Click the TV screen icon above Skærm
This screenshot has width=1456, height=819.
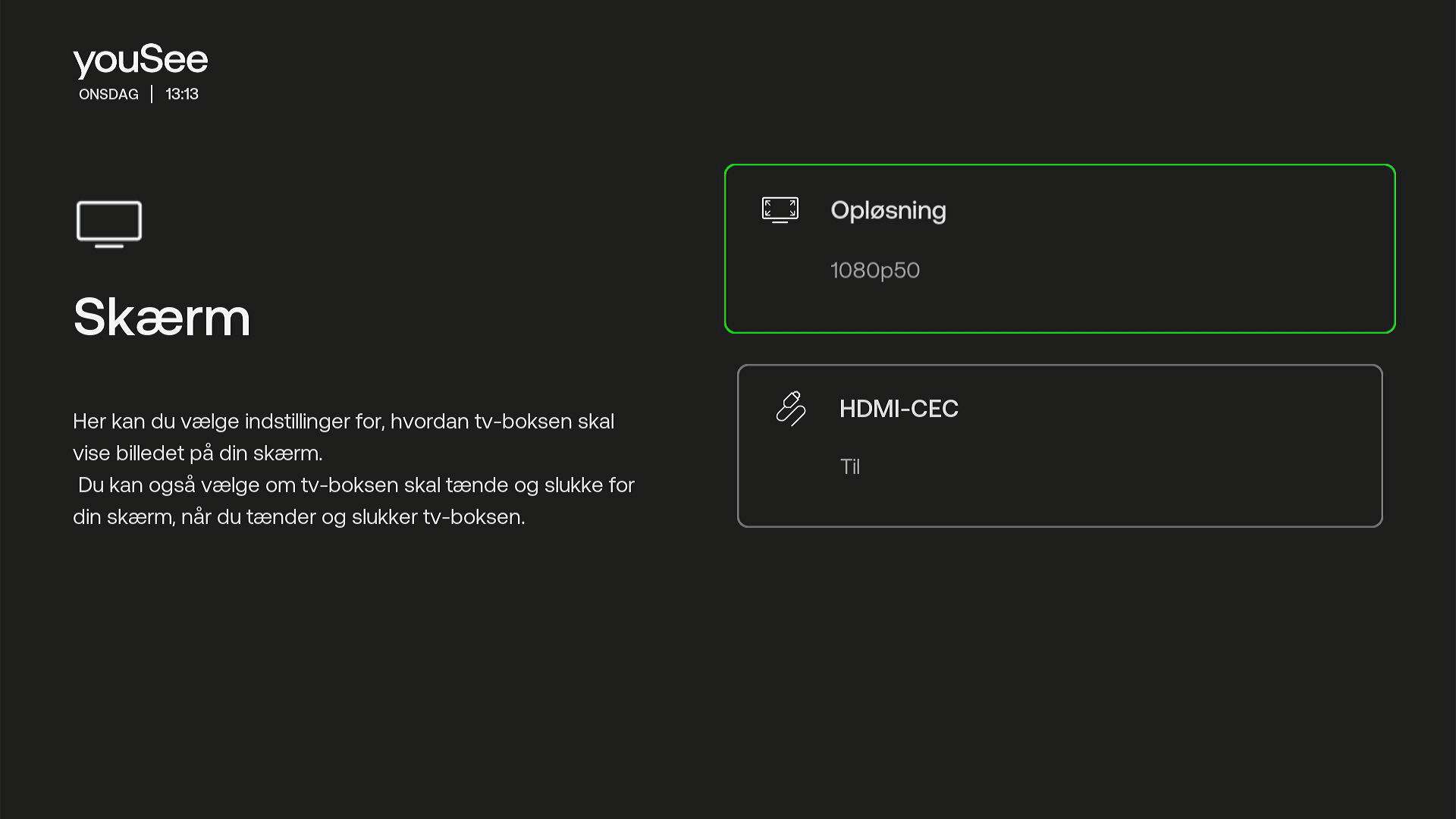click(109, 224)
